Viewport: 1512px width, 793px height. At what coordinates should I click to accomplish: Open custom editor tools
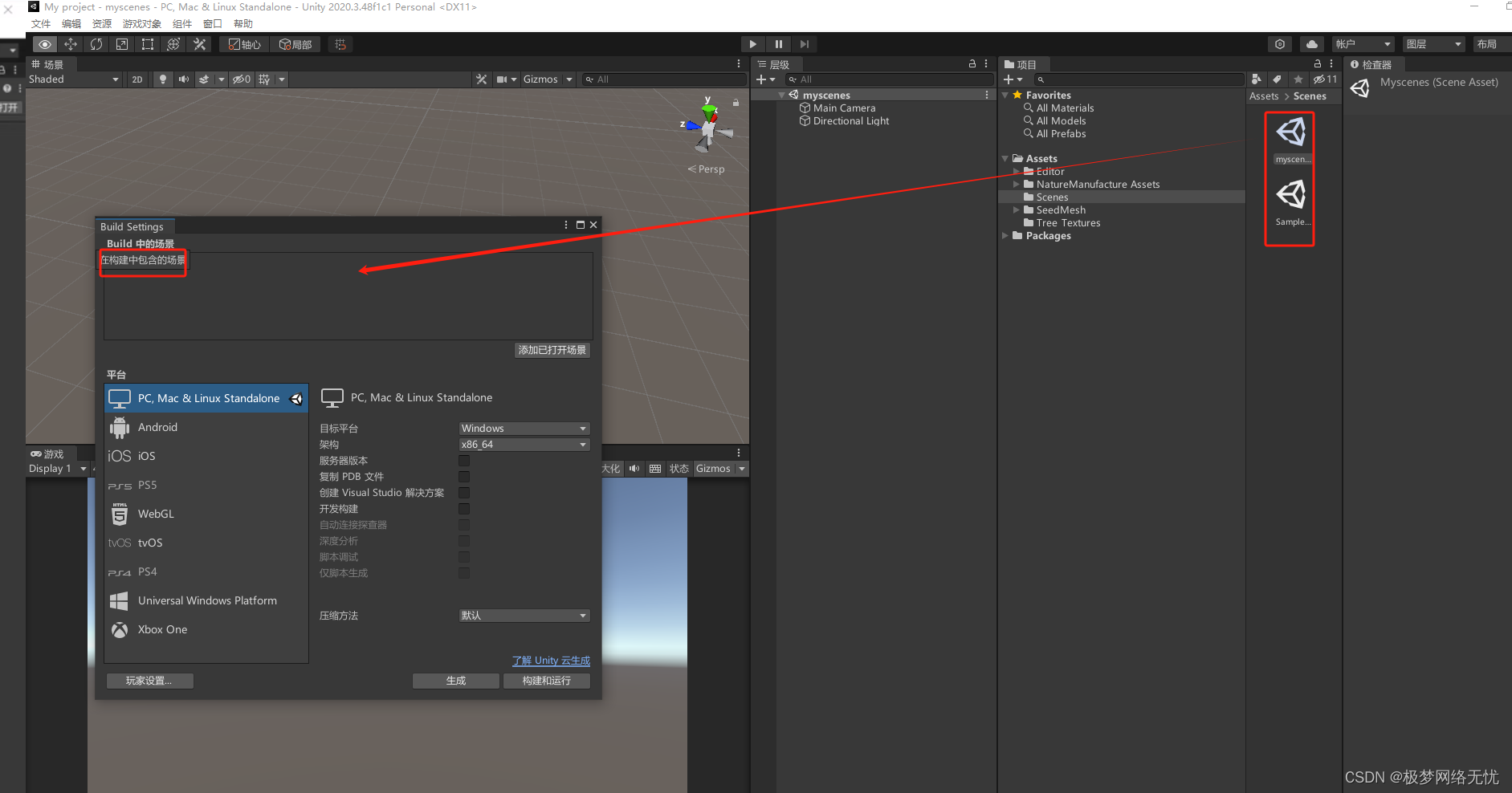pos(200,44)
